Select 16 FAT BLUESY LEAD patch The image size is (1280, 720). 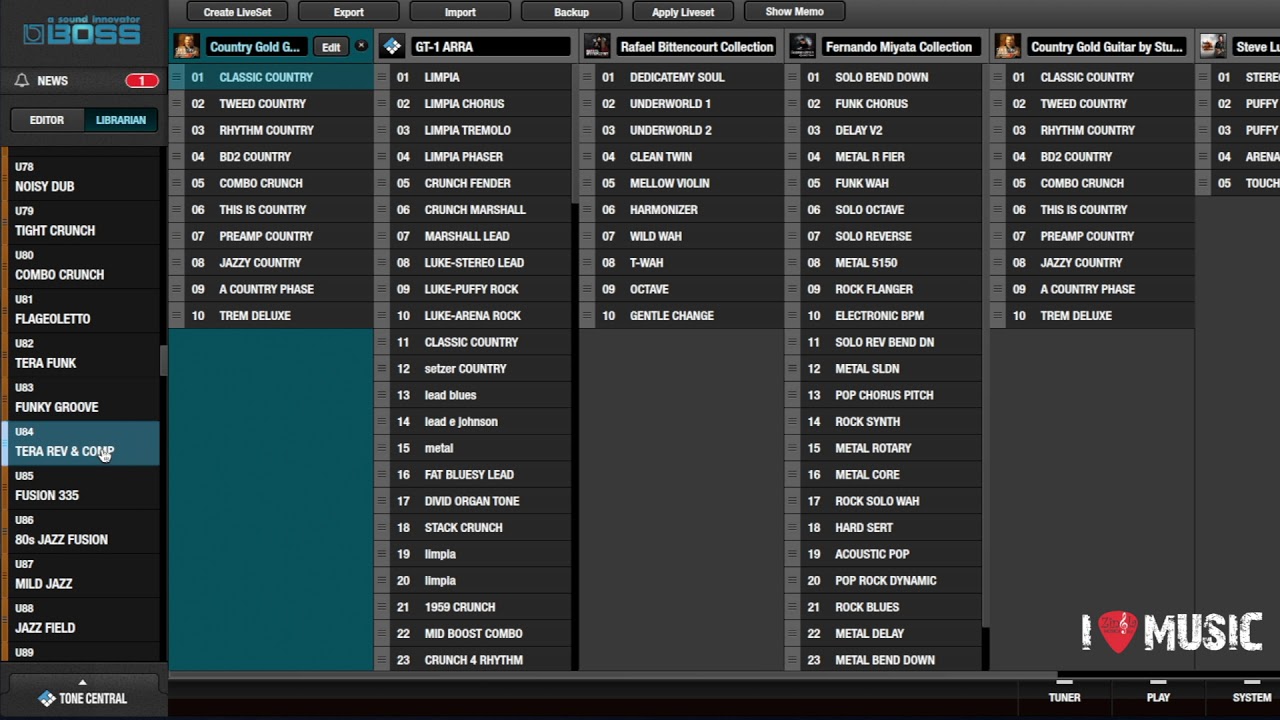pos(474,474)
